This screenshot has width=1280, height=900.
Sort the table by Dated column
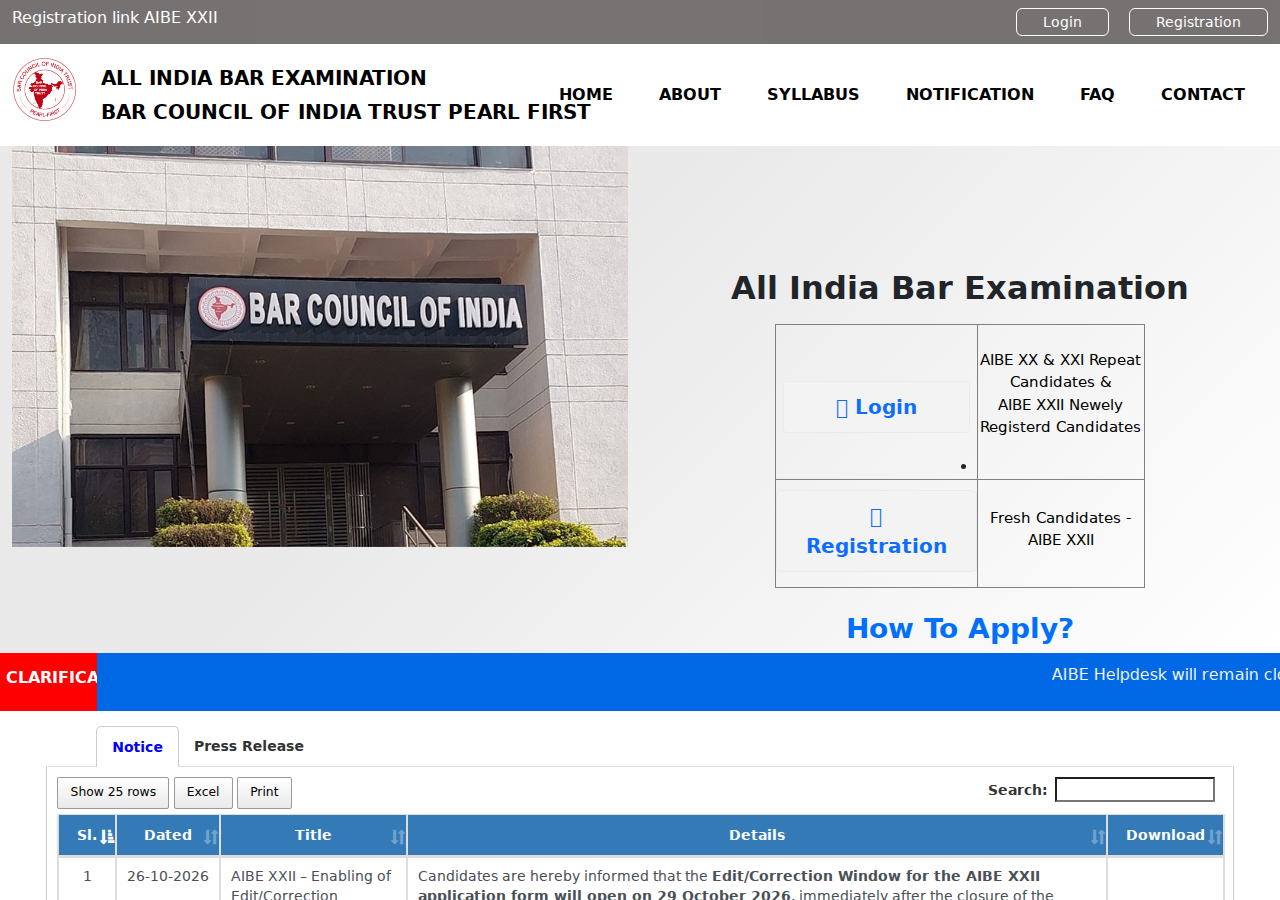[x=168, y=836]
